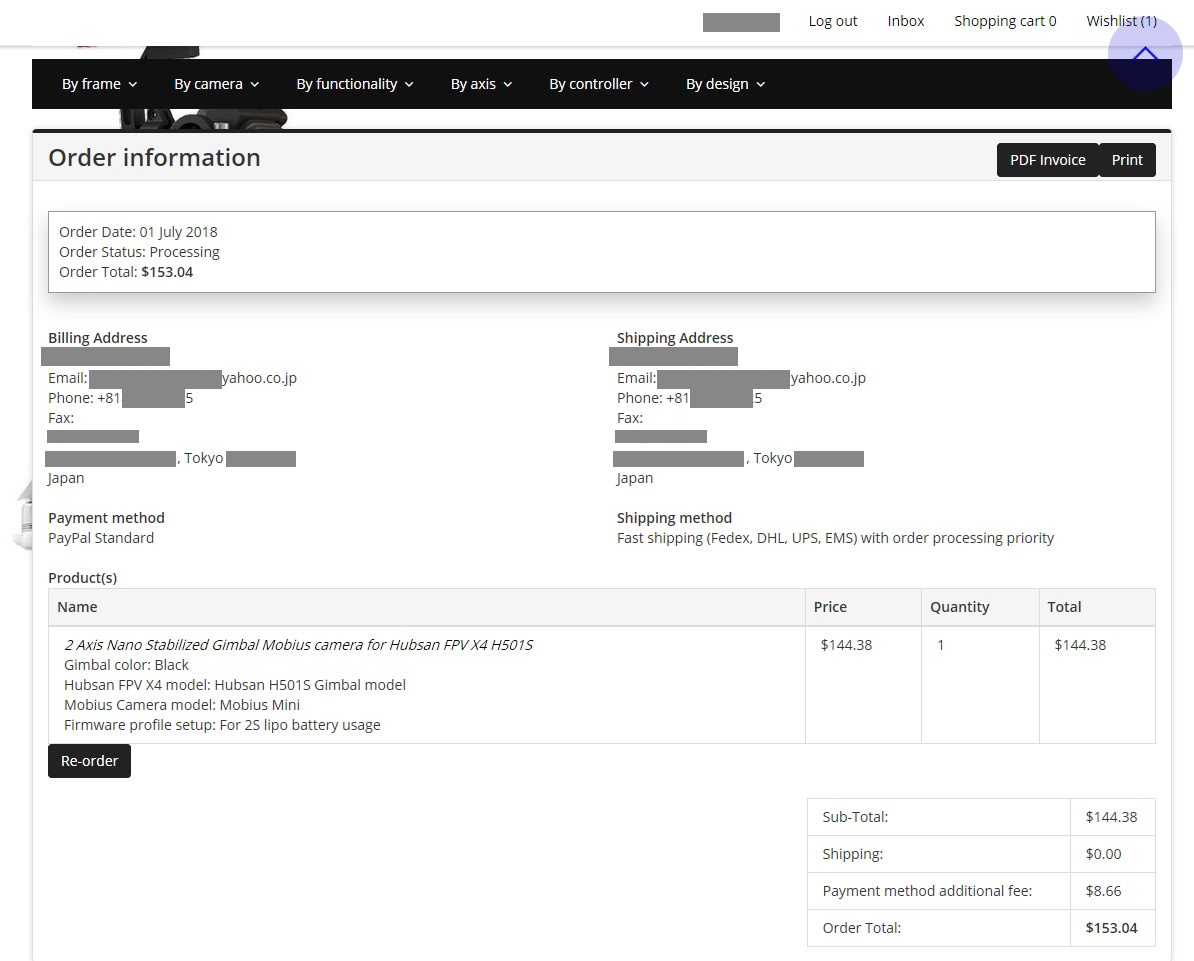Screen dimensions: 1194x961
Task: Select the Order Total amount in summary table
Action: click(x=1111, y=928)
